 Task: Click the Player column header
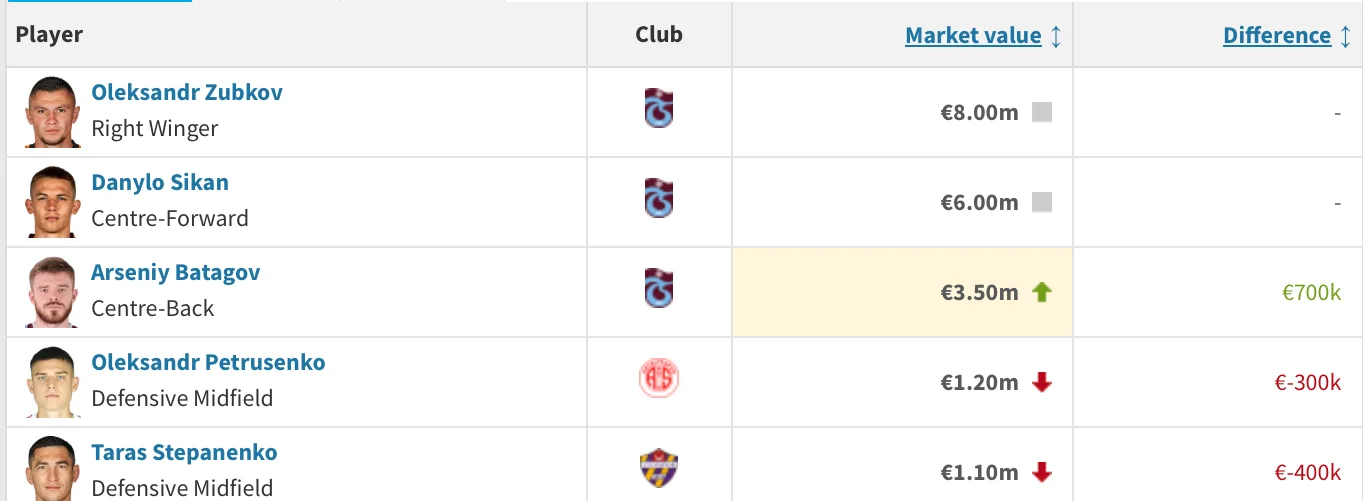[49, 36]
